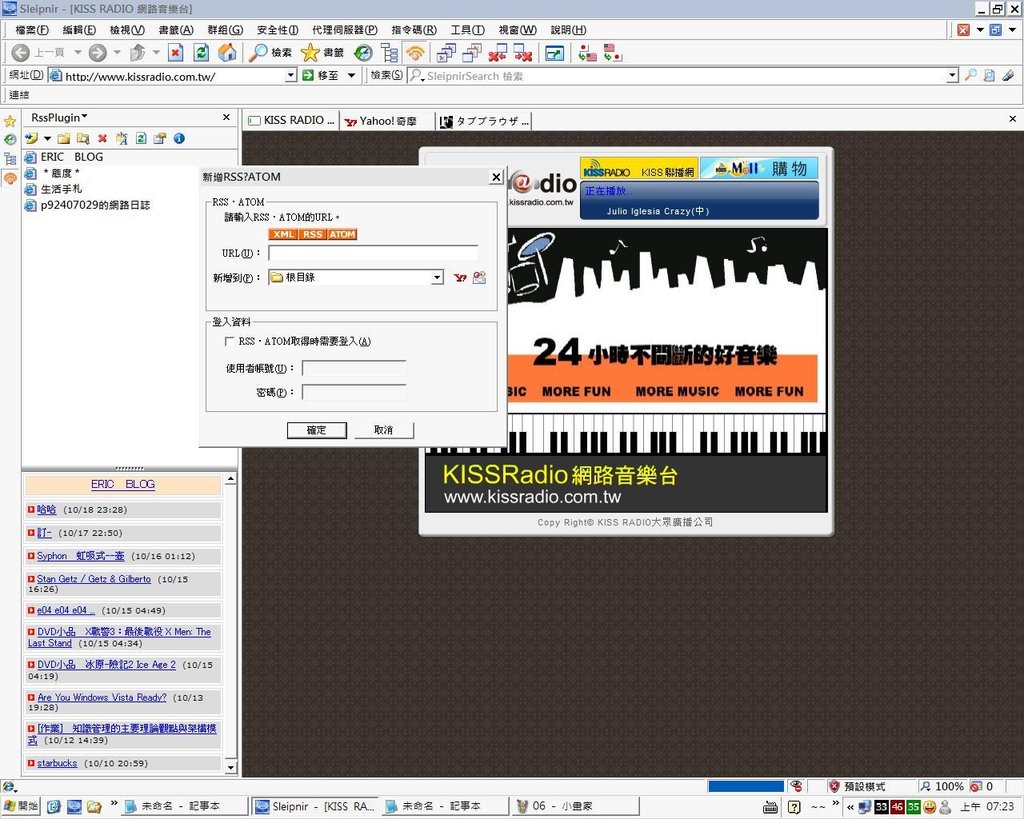The width and height of the screenshot is (1024, 819).
Task: Open the Back button history dropdown arrow
Action: (78, 53)
